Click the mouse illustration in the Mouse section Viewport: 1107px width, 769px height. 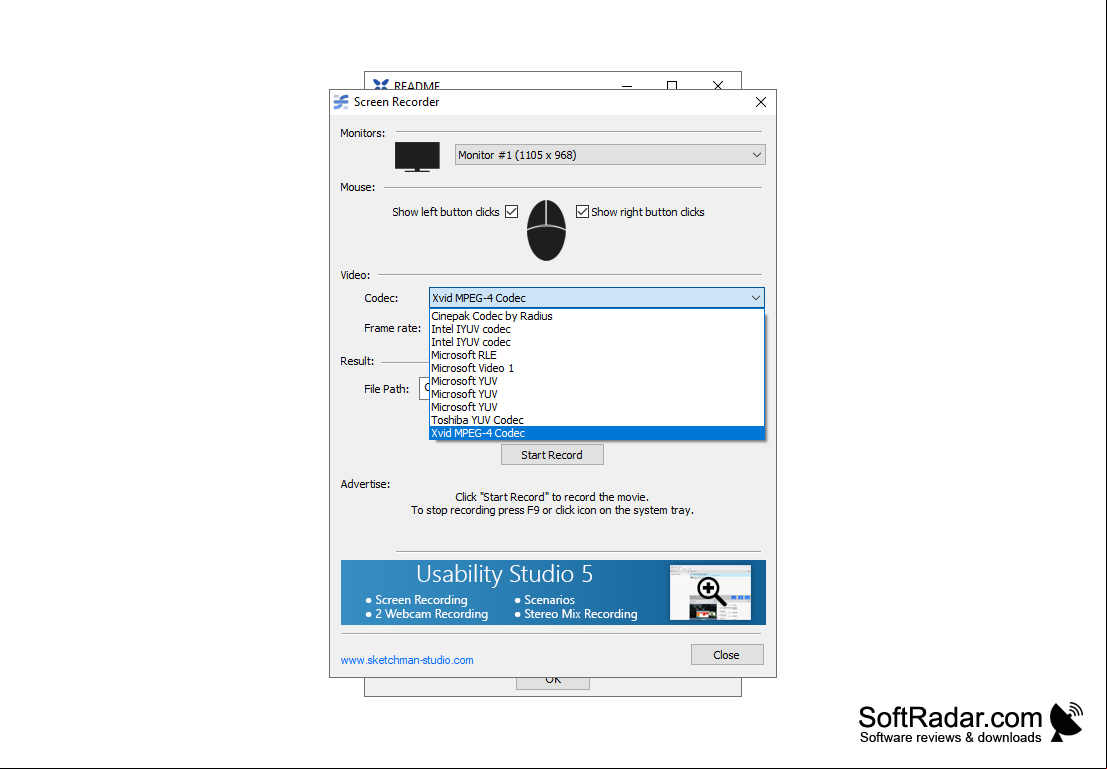click(x=546, y=230)
